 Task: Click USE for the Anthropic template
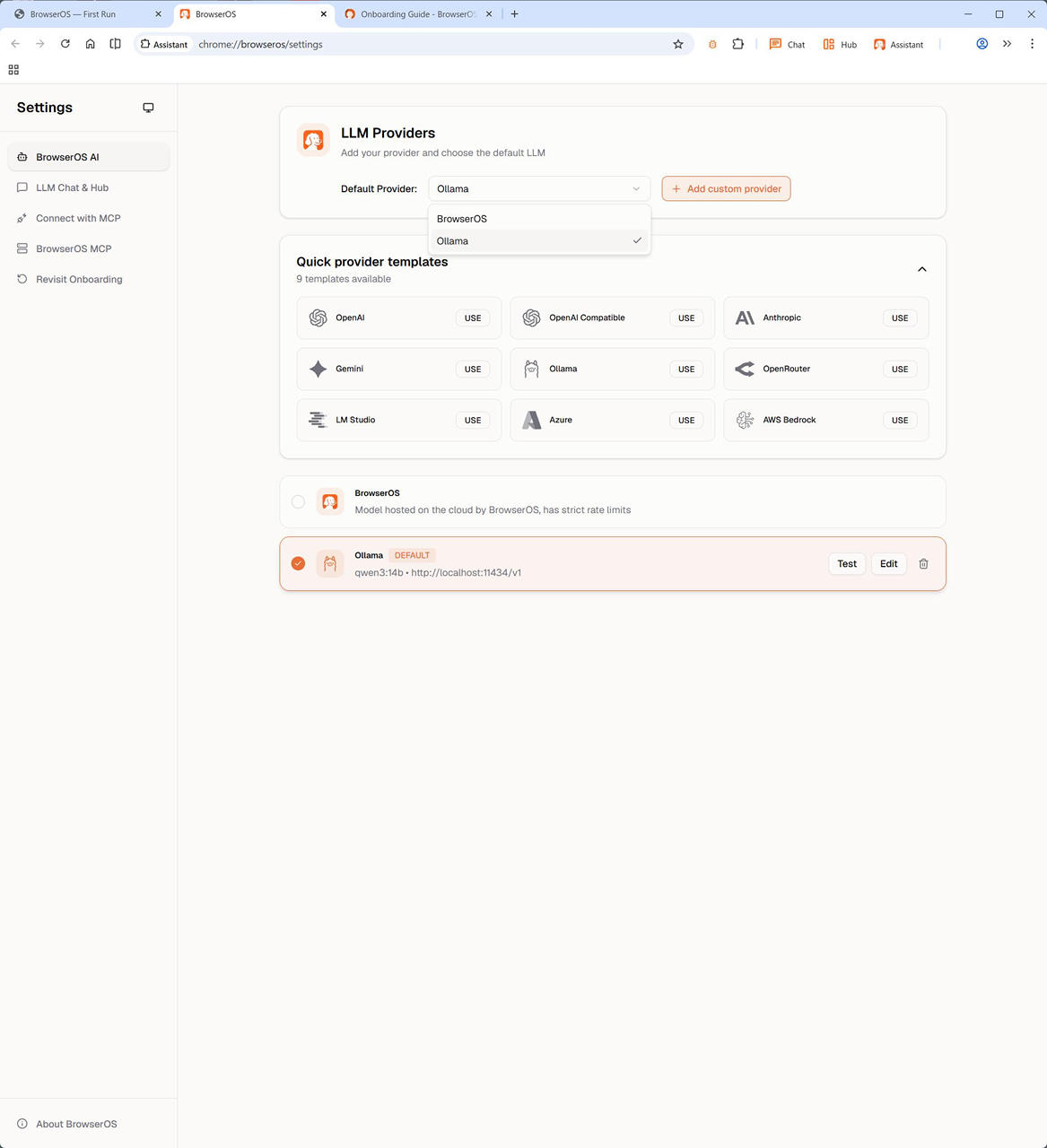[x=899, y=318]
